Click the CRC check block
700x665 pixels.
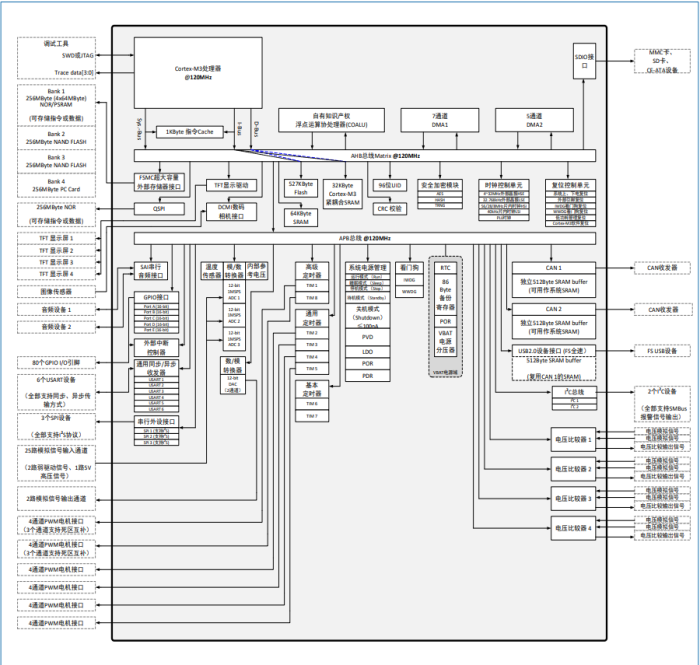pyautogui.click(x=389, y=209)
